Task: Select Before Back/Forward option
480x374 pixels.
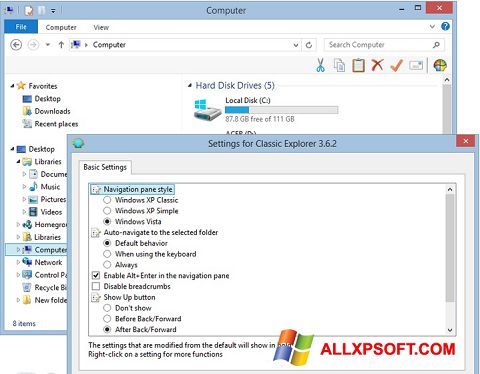Action: pyautogui.click(x=107, y=319)
